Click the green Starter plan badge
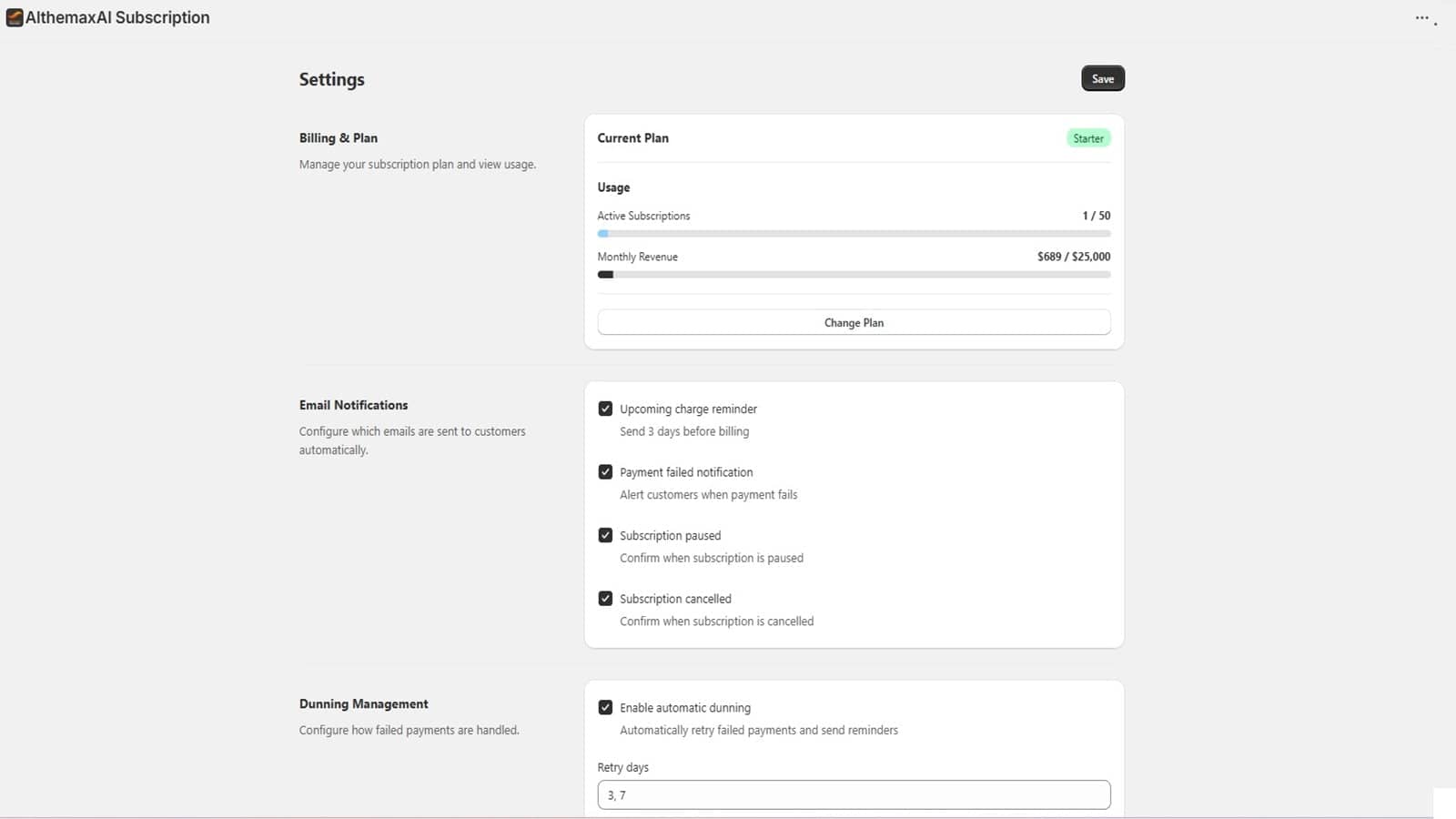This screenshot has width=1456, height=819. pos(1087,138)
